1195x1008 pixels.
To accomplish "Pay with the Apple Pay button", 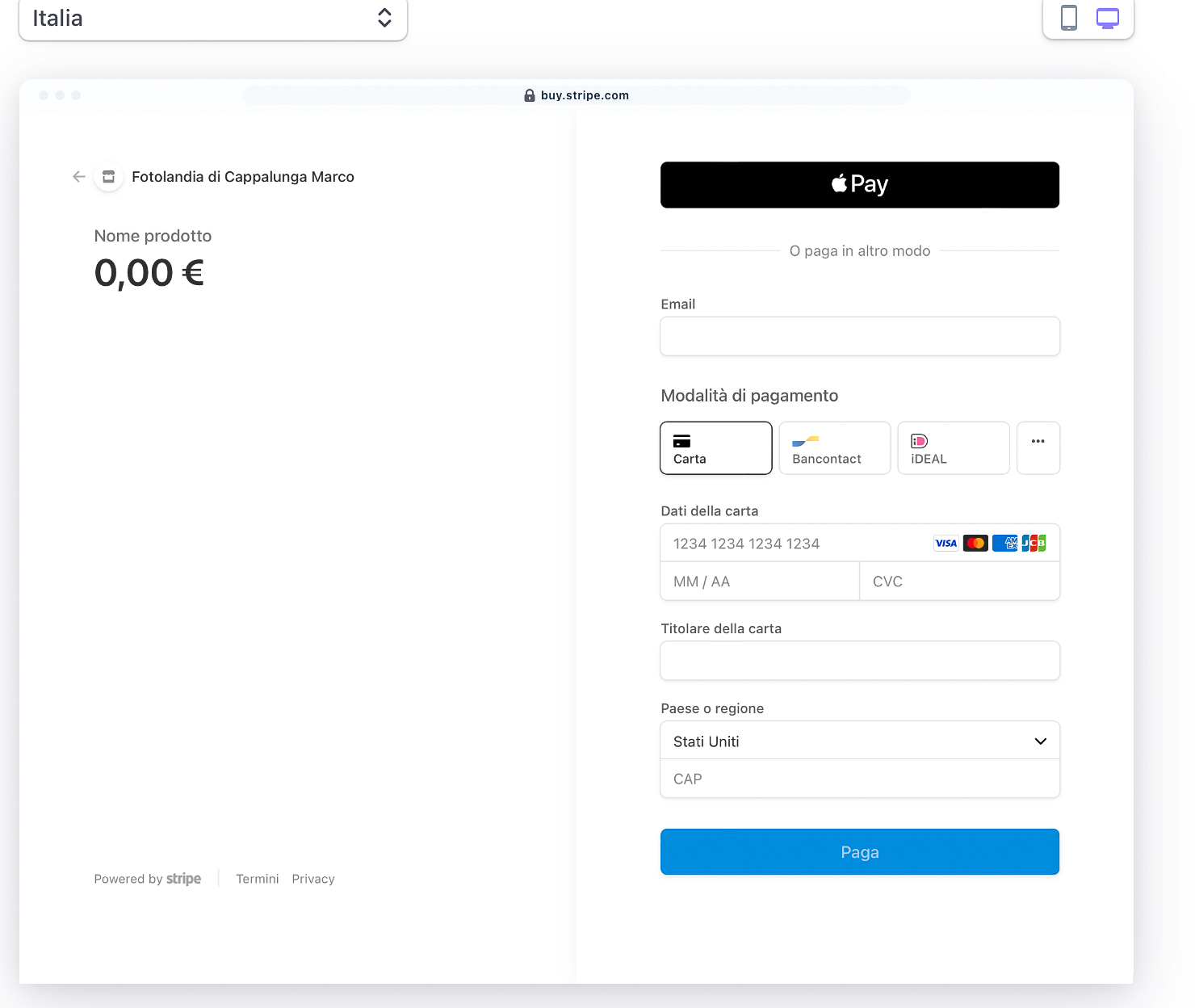I will [860, 185].
